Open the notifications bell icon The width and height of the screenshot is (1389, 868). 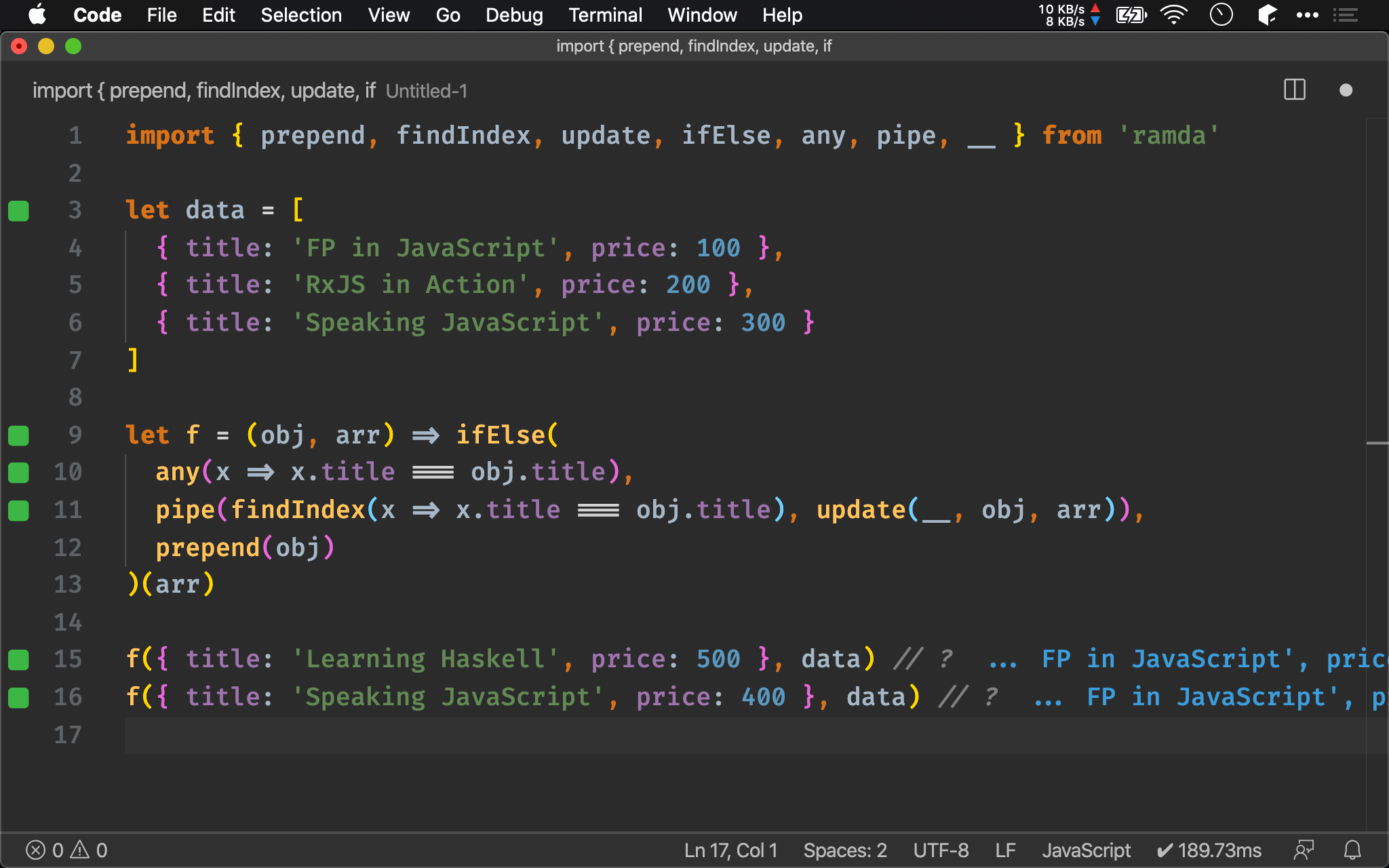1352,850
